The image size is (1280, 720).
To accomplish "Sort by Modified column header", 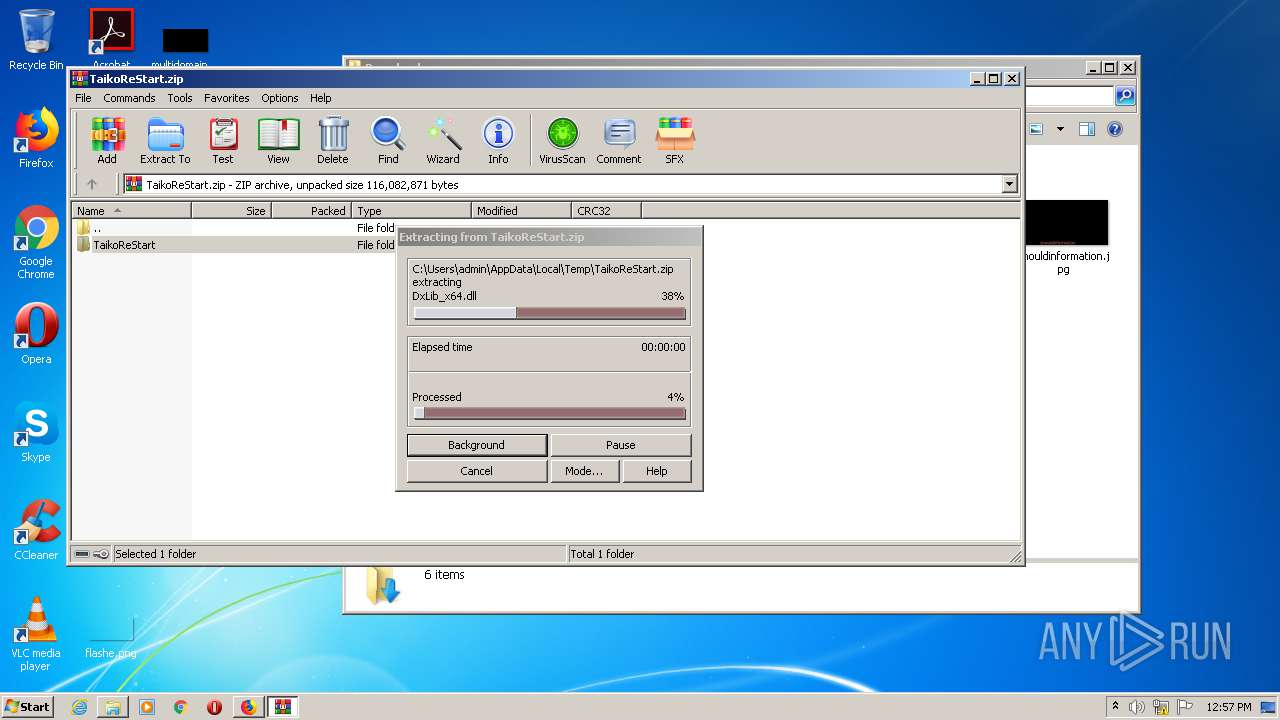I will 521,210.
